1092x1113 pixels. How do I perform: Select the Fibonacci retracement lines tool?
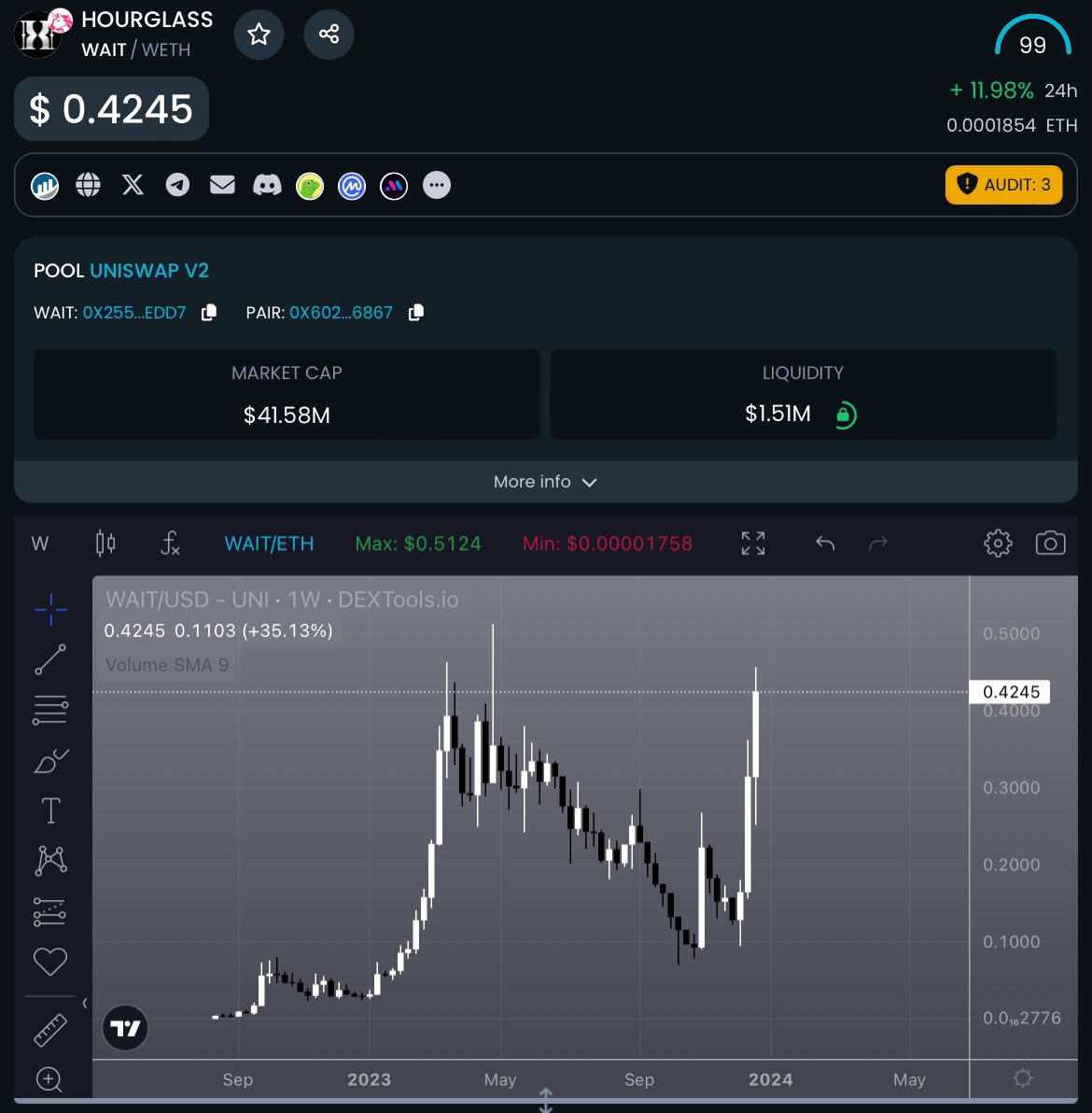click(x=50, y=709)
